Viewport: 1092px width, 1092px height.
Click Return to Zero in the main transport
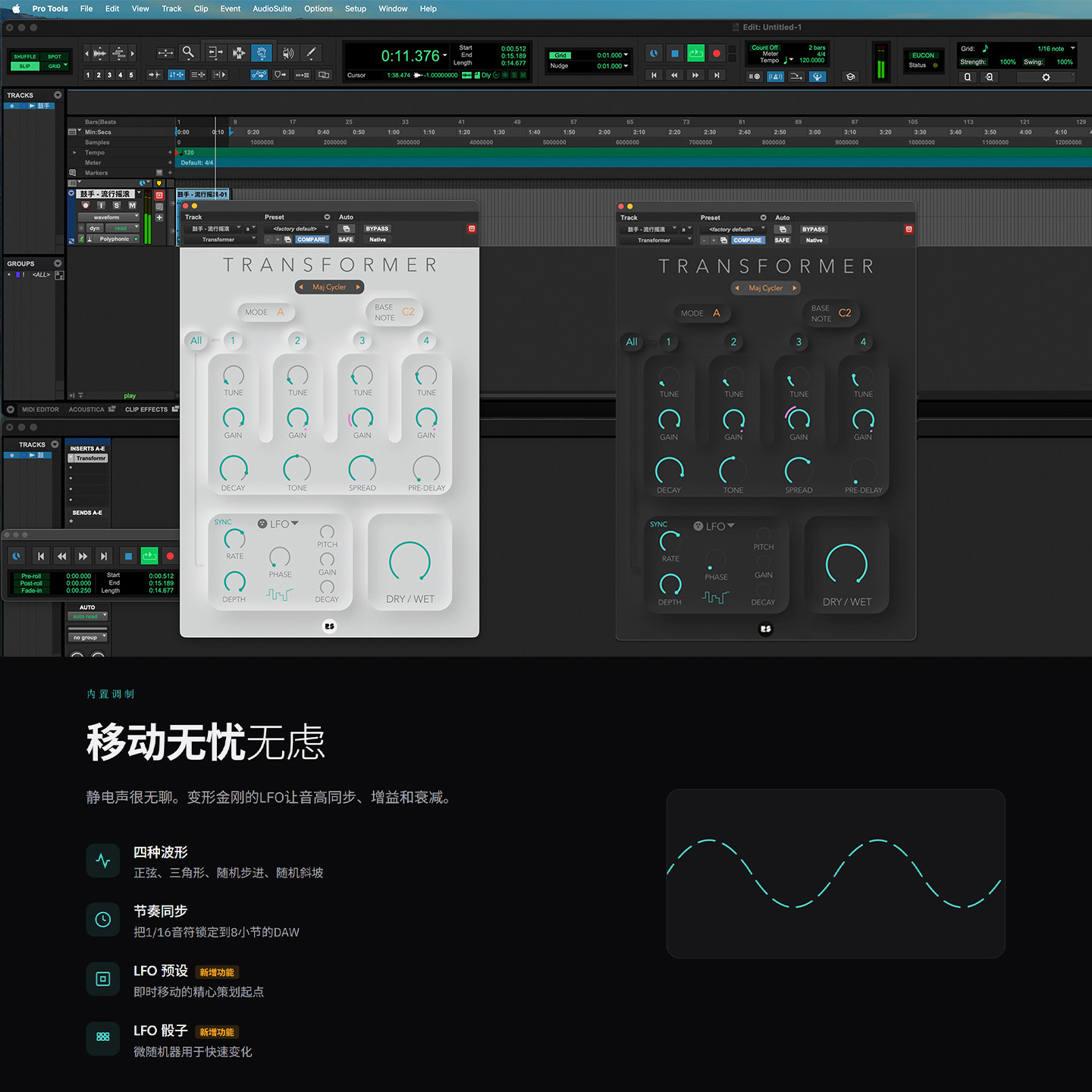click(x=654, y=75)
